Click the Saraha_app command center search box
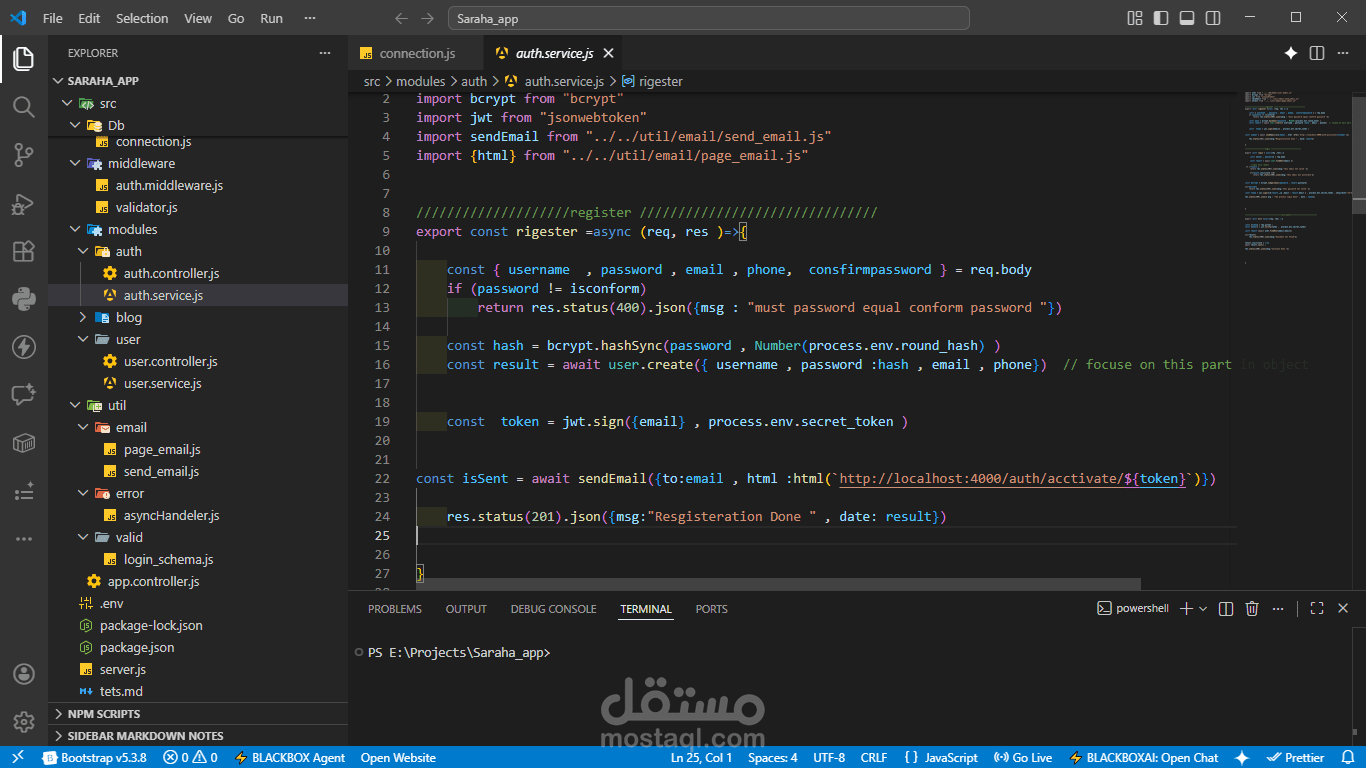Image resolution: width=1366 pixels, height=768 pixels. click(x=709, y=18)
